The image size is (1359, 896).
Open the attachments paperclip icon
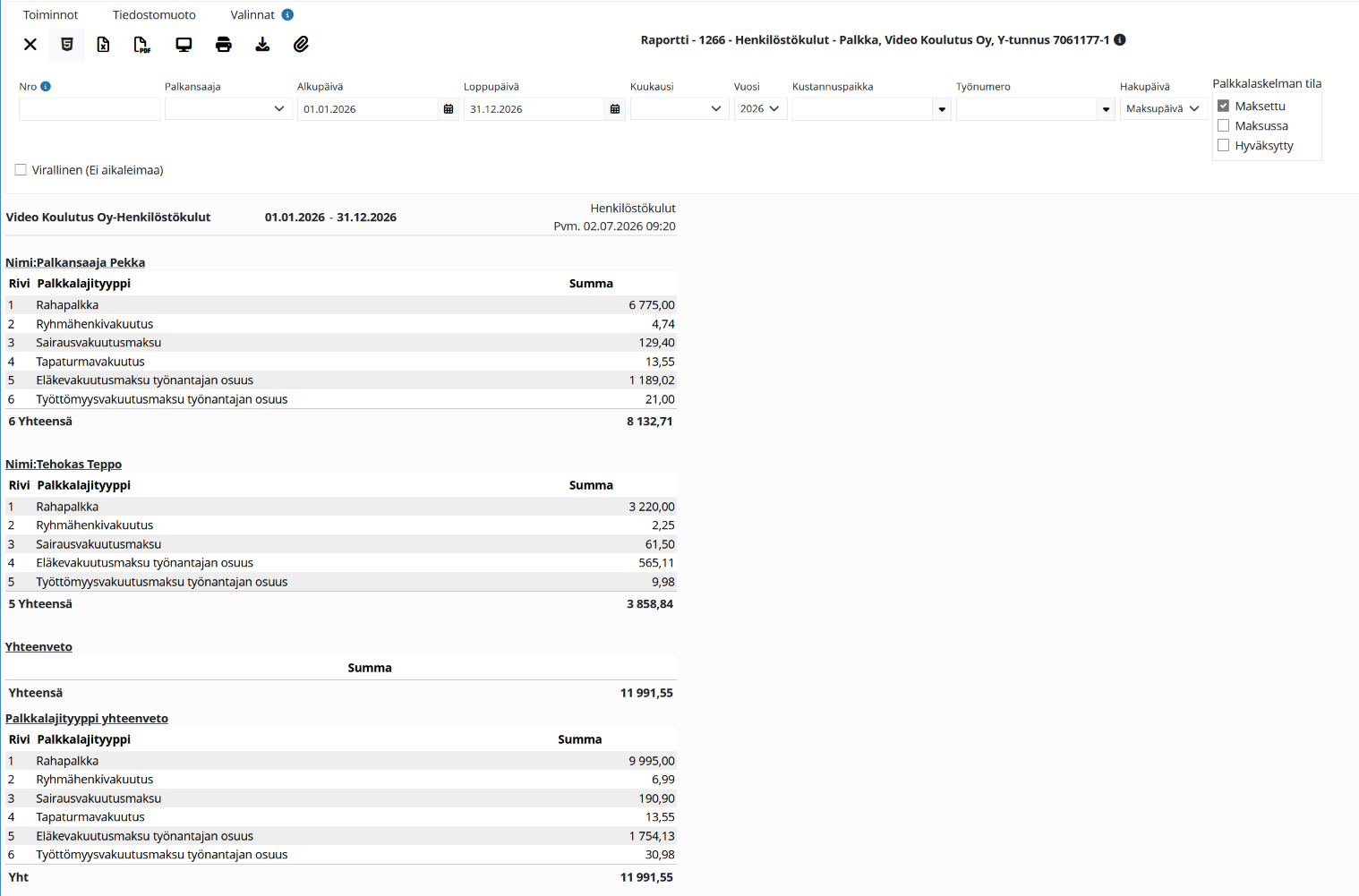pyautogui.click(x=302, y=45)
